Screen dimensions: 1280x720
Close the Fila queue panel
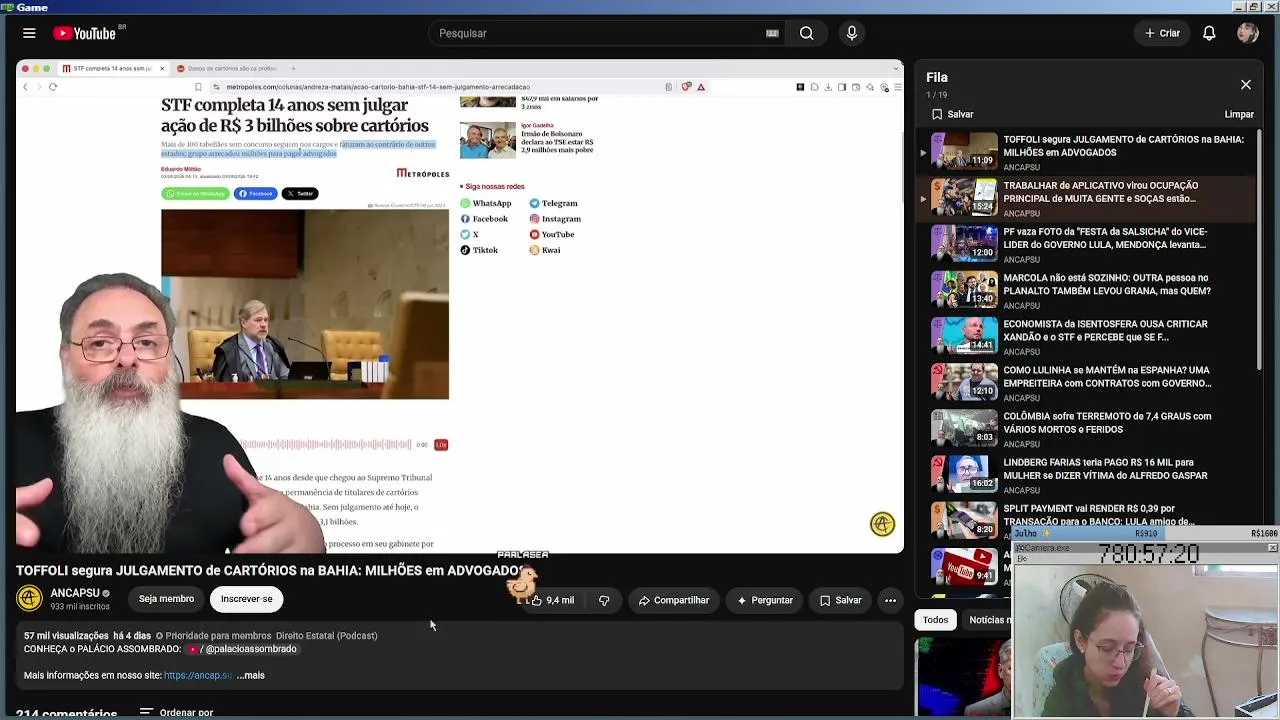pyautogui.click(x=1246, y=85)
